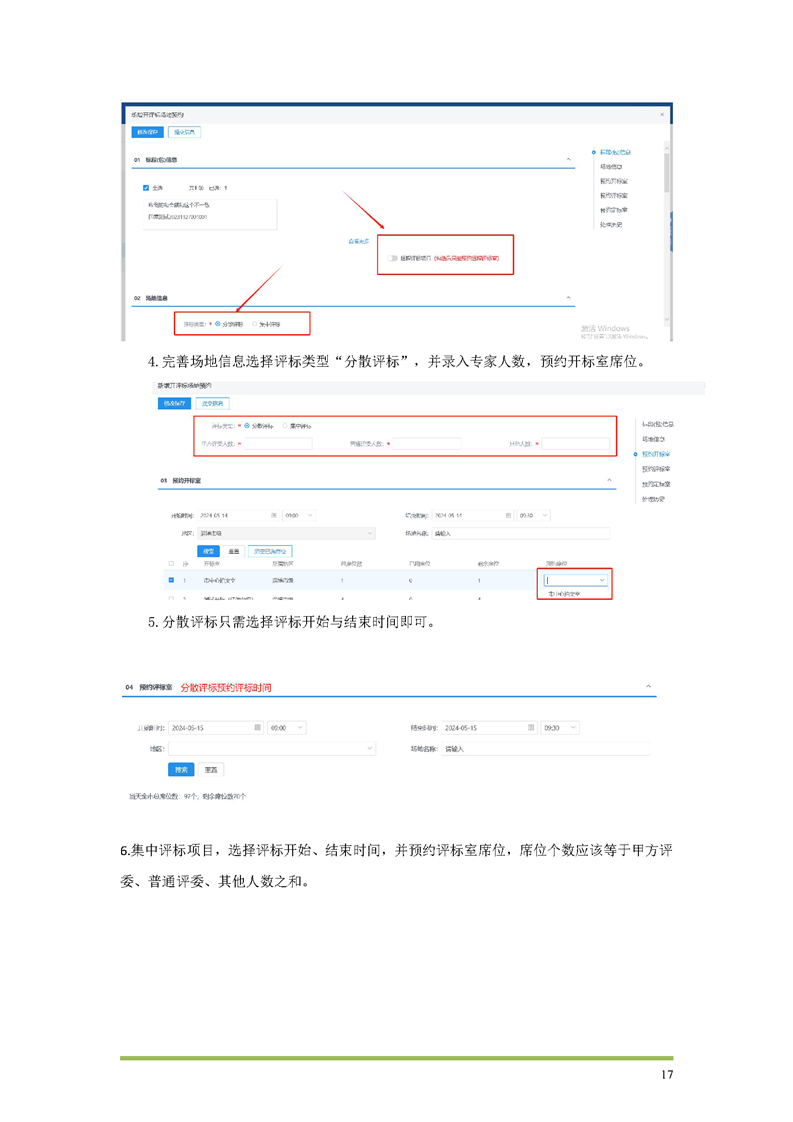This screenshot has width=793, height=1122.
Task: Collapse section 04 预约评标室 chevron
Action: pyautogui.click(x=648, y=687)
